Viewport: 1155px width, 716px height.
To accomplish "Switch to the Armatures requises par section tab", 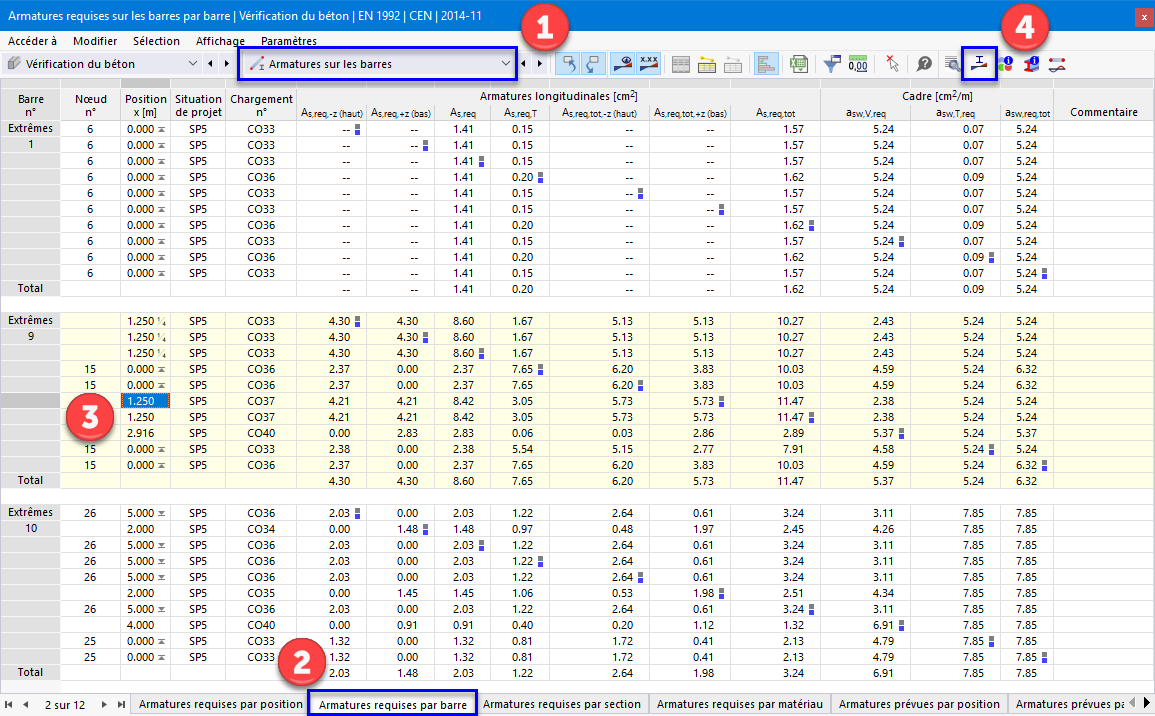I will (562, 704).
